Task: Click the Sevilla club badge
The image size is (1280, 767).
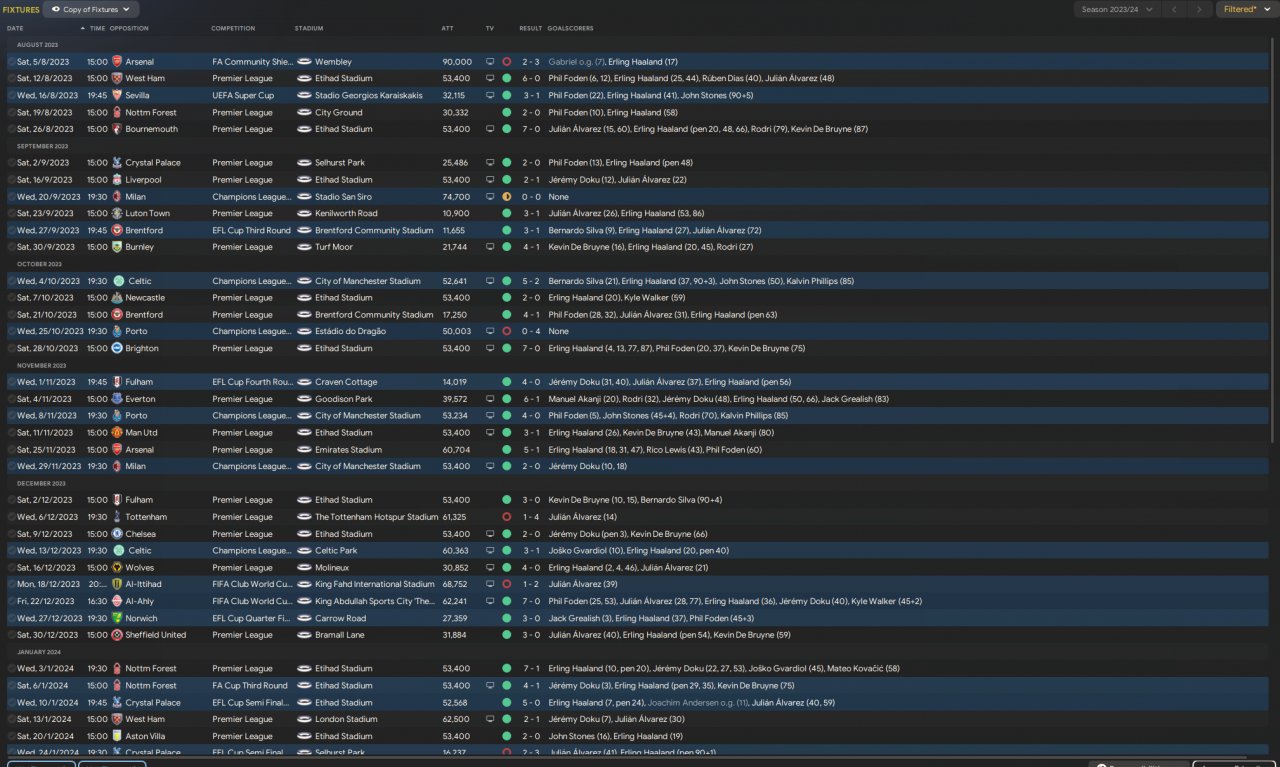Action: coord(117,96)
